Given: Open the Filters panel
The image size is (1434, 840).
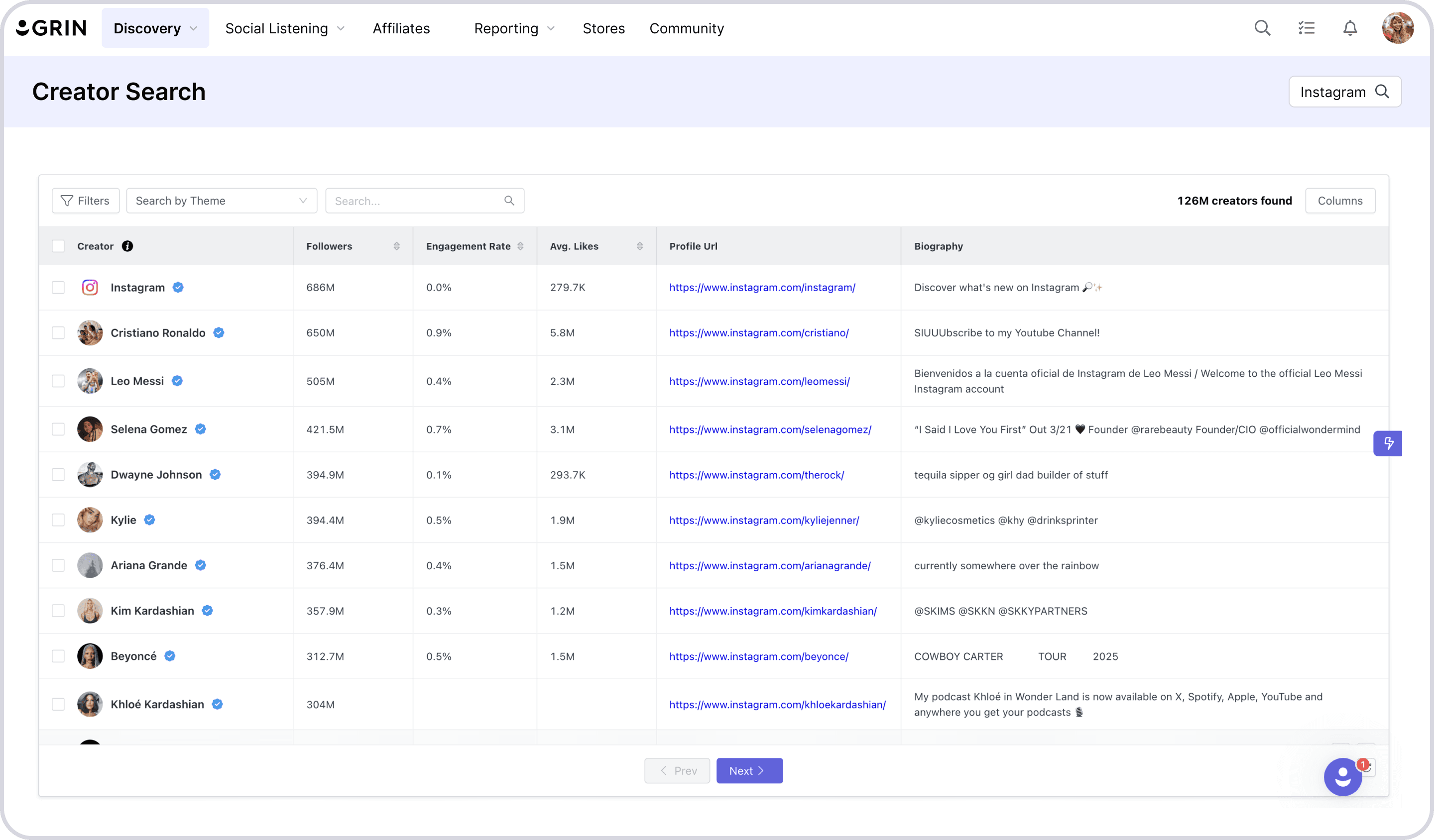Looking at the screenshot, I should tap(86, 201).
